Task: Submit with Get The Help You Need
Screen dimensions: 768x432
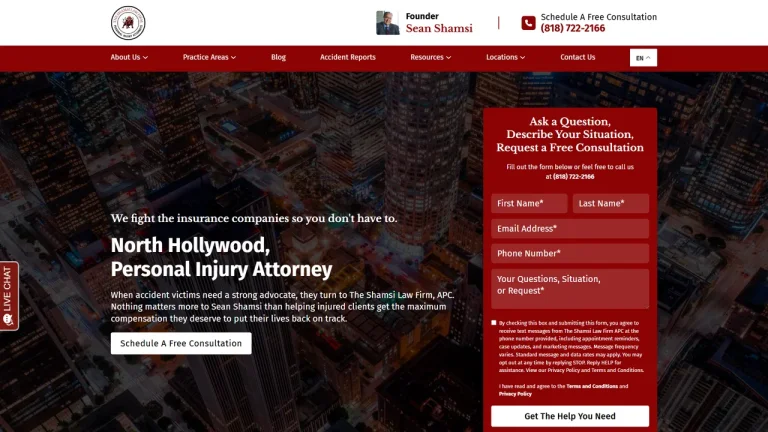Action: pos(570,416)
